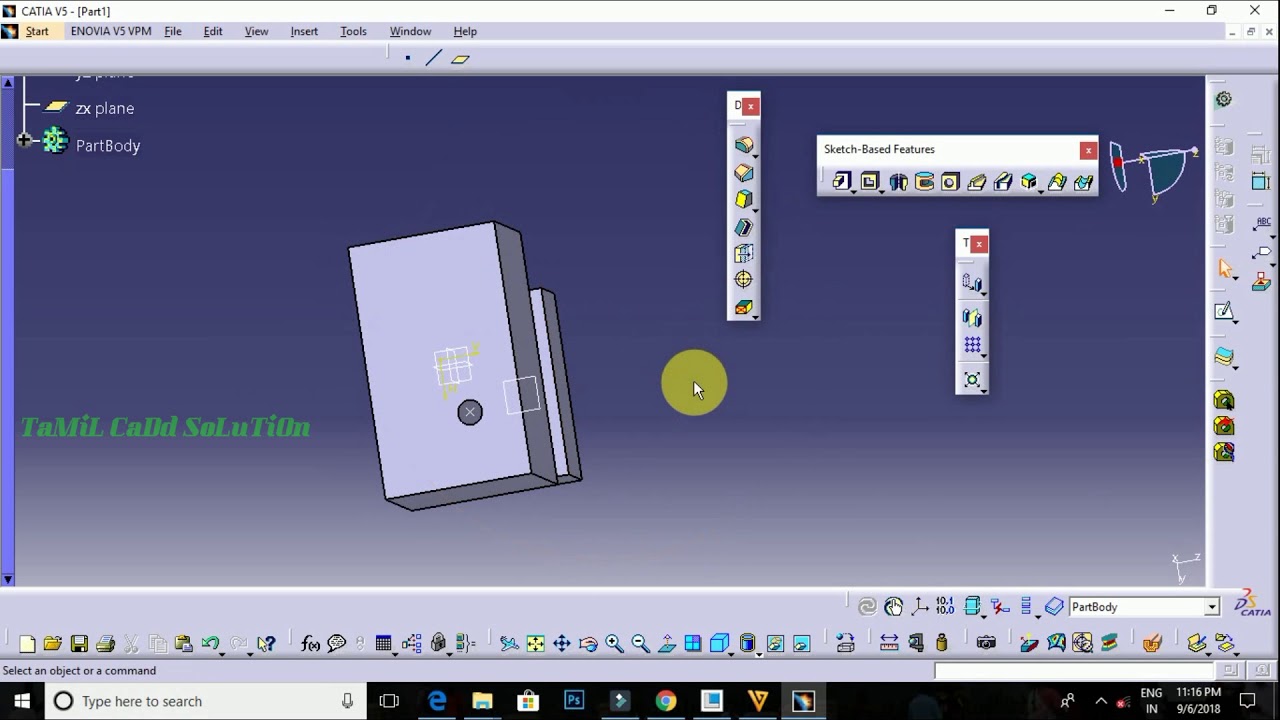Click the Windows search box

[x=207, y=701]
